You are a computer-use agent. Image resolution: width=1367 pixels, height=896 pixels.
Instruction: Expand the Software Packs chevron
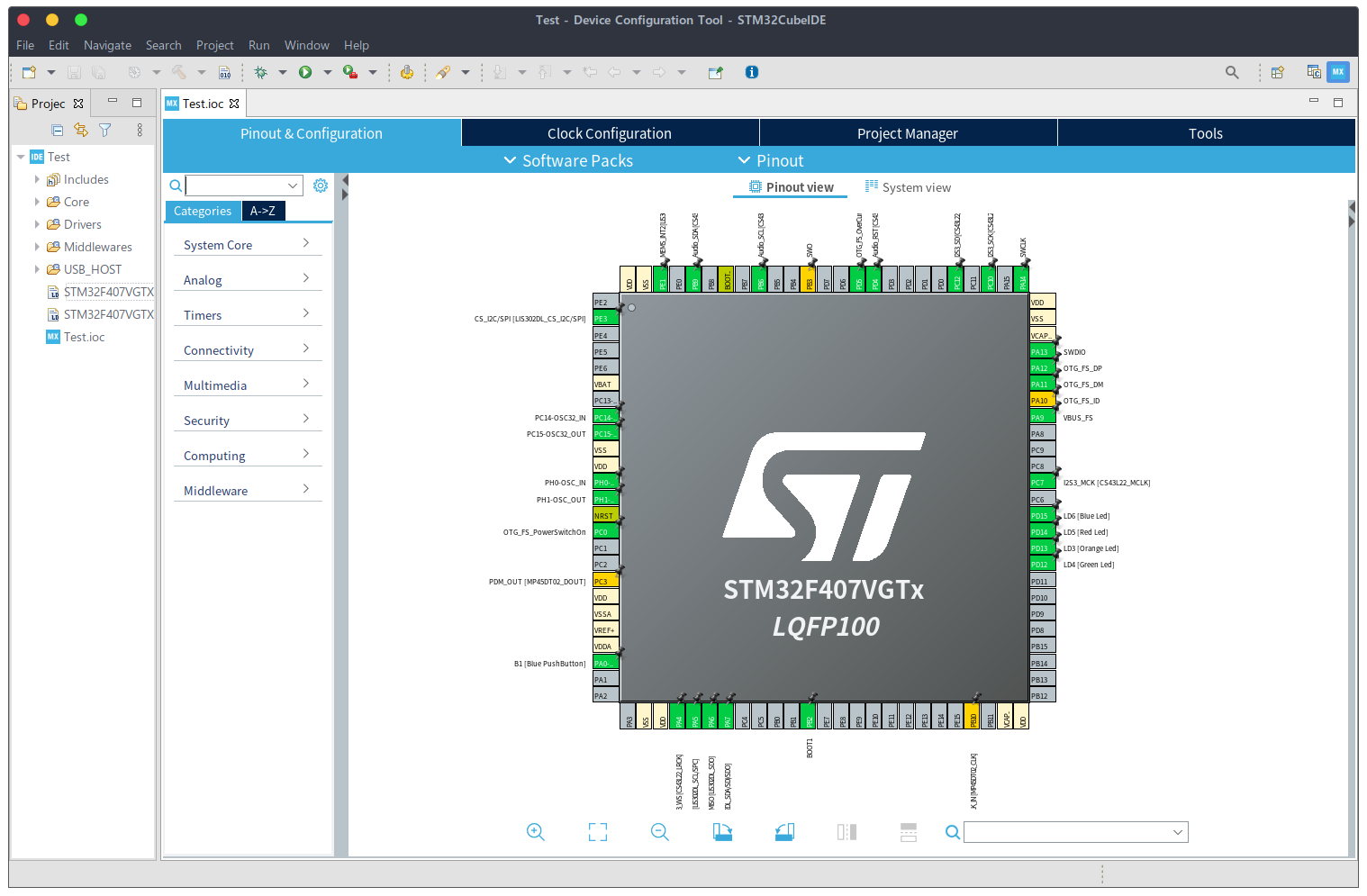pos(510,160)
